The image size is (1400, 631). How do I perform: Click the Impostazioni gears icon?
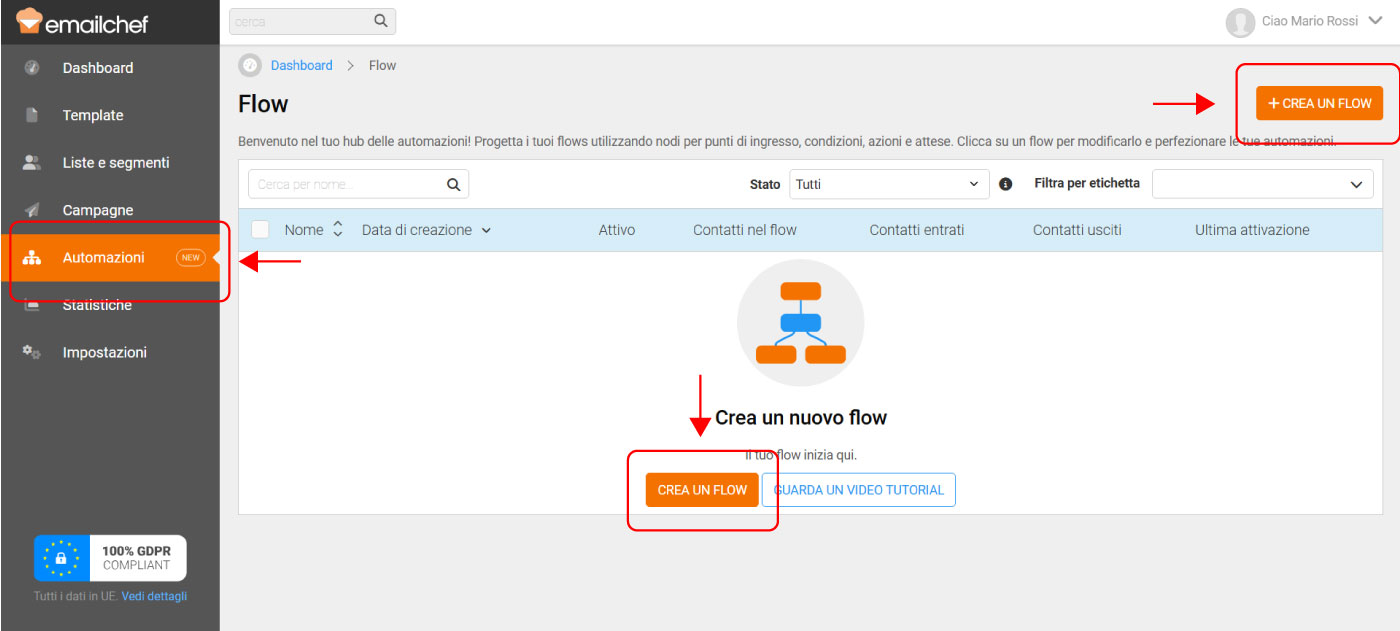tap(32, 352)
